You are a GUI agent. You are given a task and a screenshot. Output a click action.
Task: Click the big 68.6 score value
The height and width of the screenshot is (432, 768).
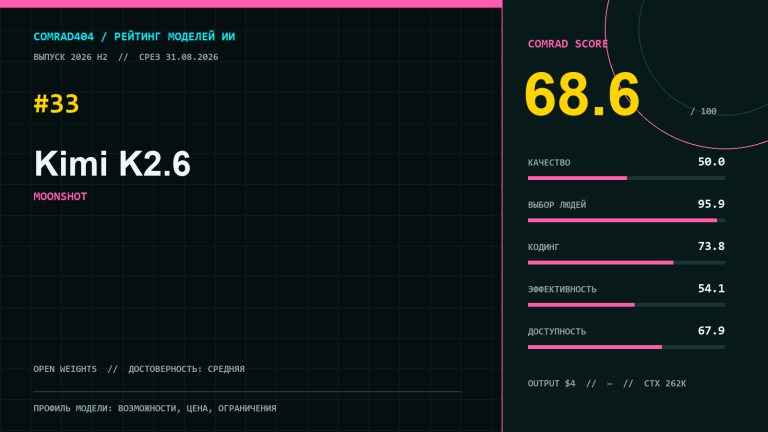click(582, 94)
